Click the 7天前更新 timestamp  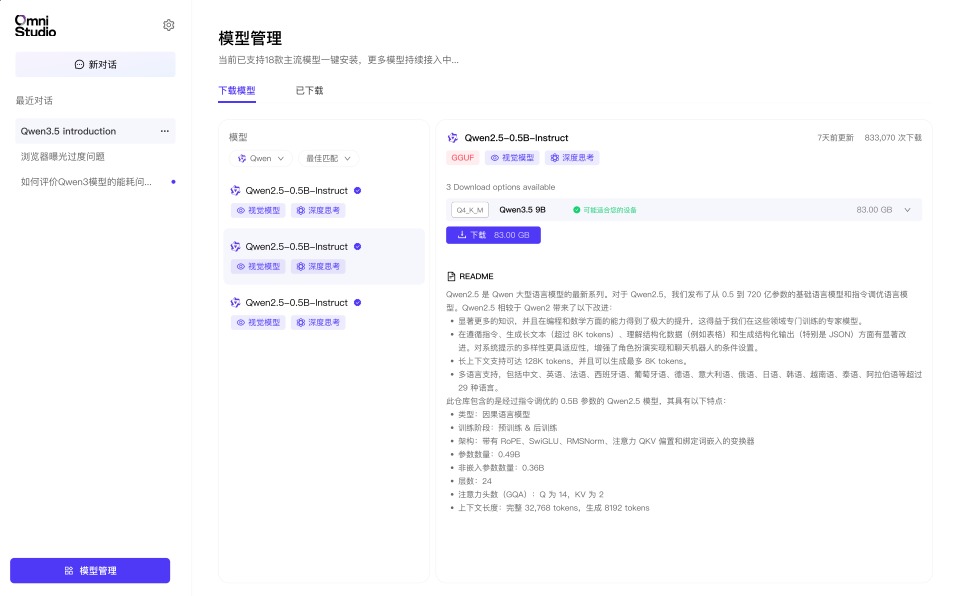836,138
